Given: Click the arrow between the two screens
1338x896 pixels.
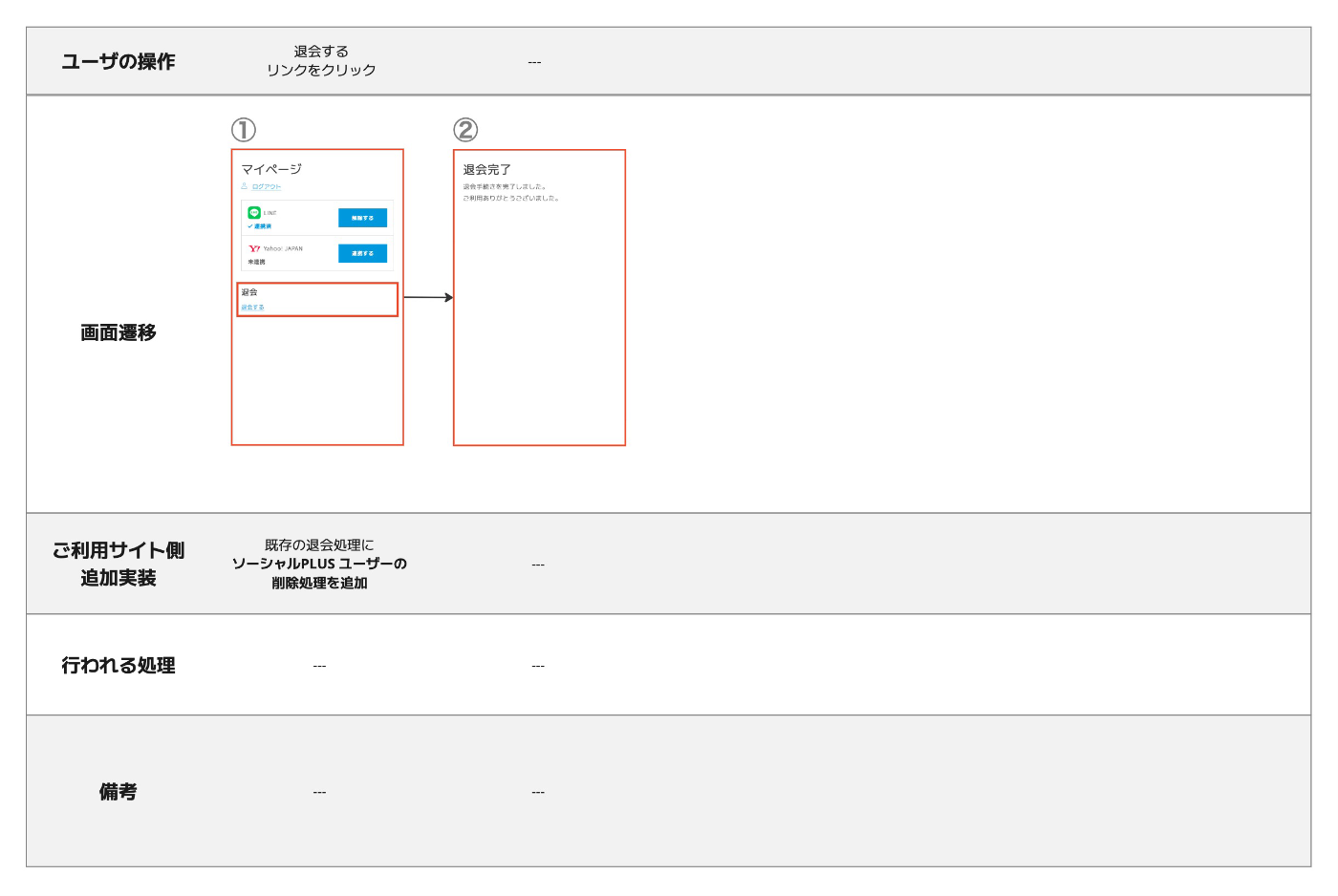Looking at the screenshot, I should click(427, 297).
